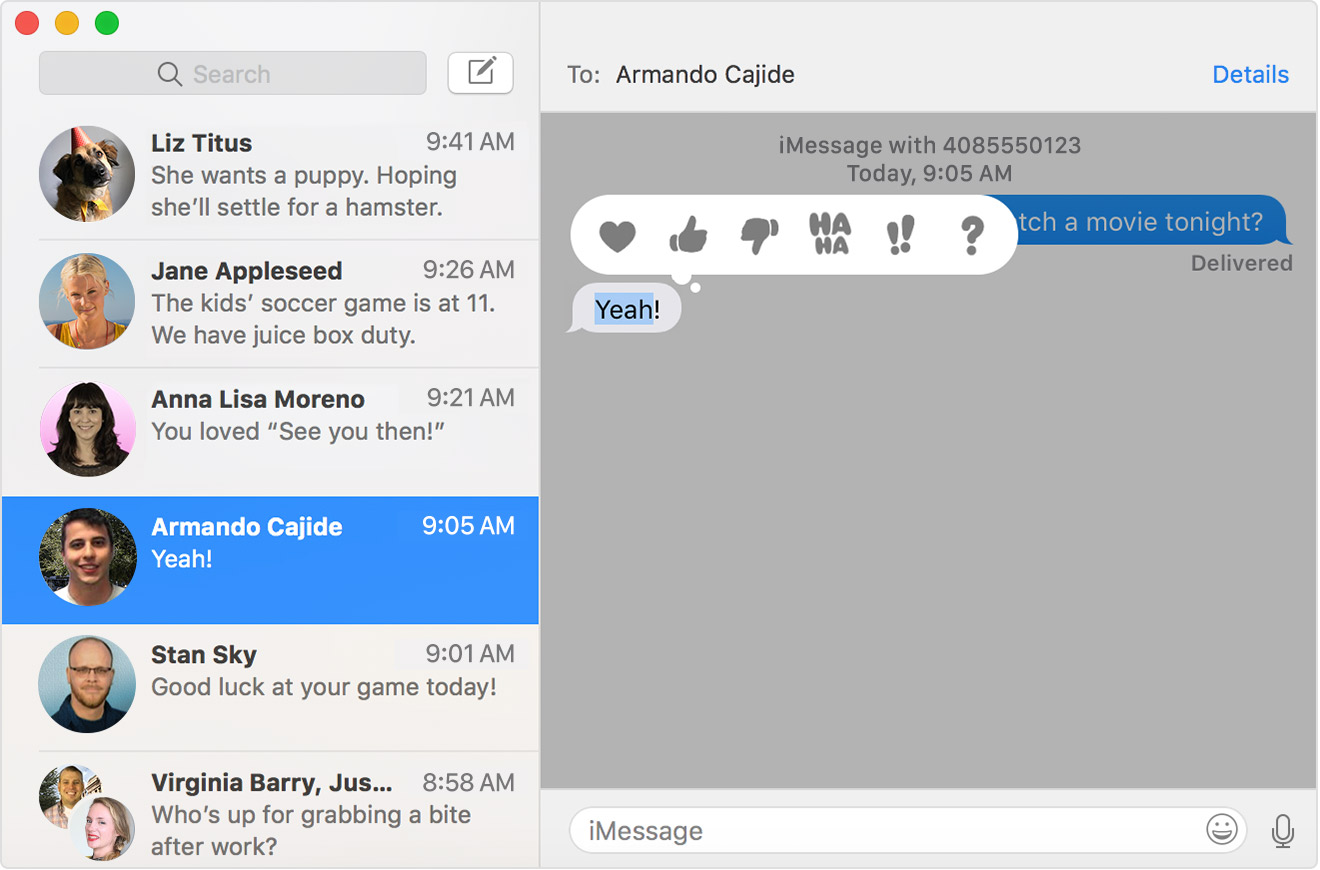Open conversation Details
The width and height of the screenshot is (1320, 870).
[1250, 74]
